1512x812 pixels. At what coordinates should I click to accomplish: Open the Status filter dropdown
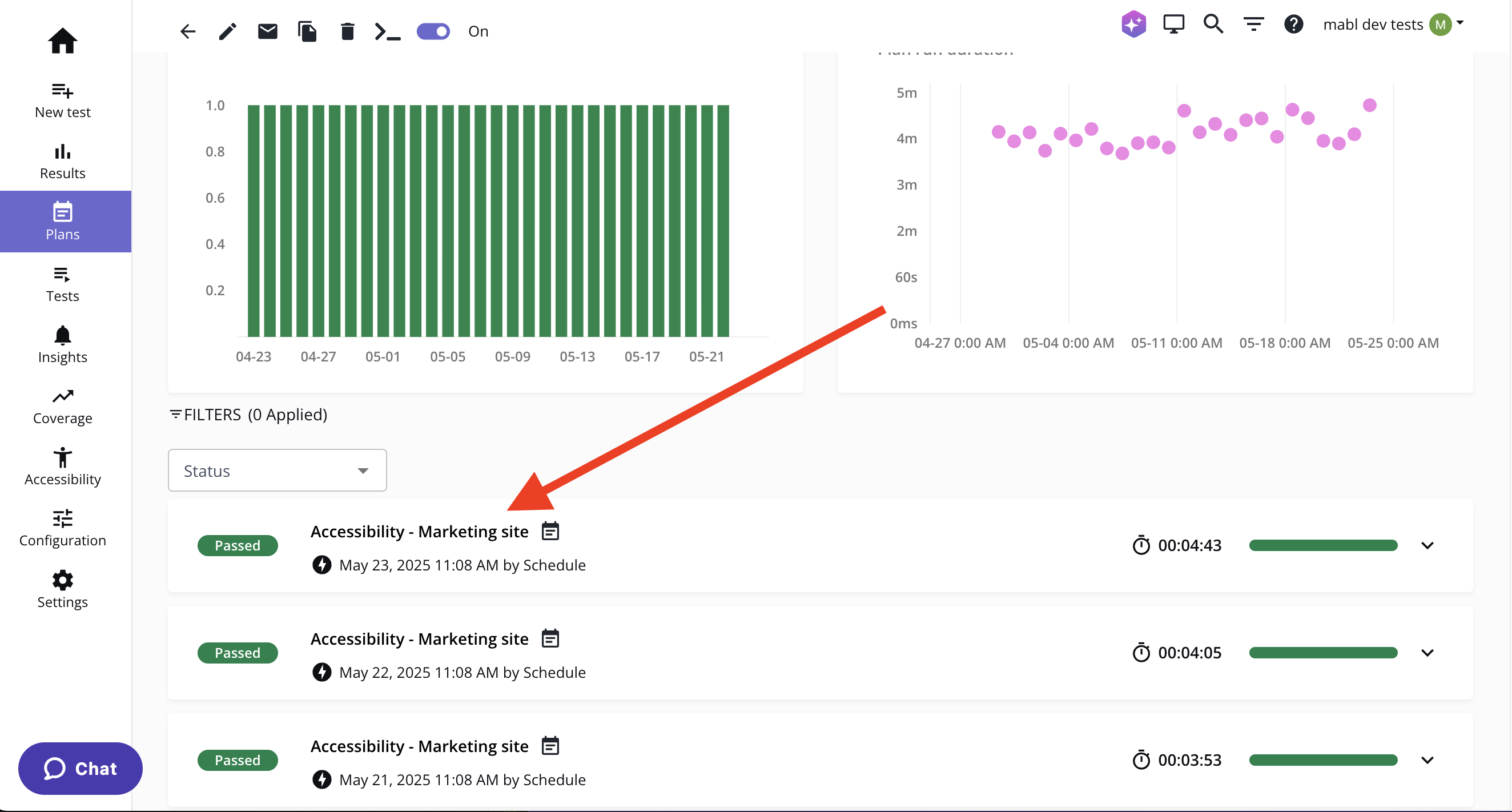pos(277,471)
